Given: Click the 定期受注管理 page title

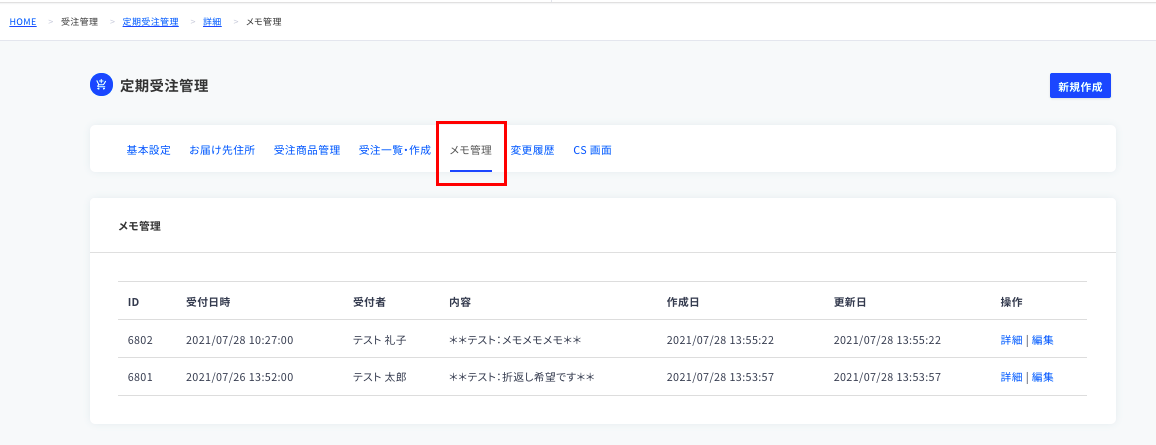Looking at the screenshot, I should [164, 86].
